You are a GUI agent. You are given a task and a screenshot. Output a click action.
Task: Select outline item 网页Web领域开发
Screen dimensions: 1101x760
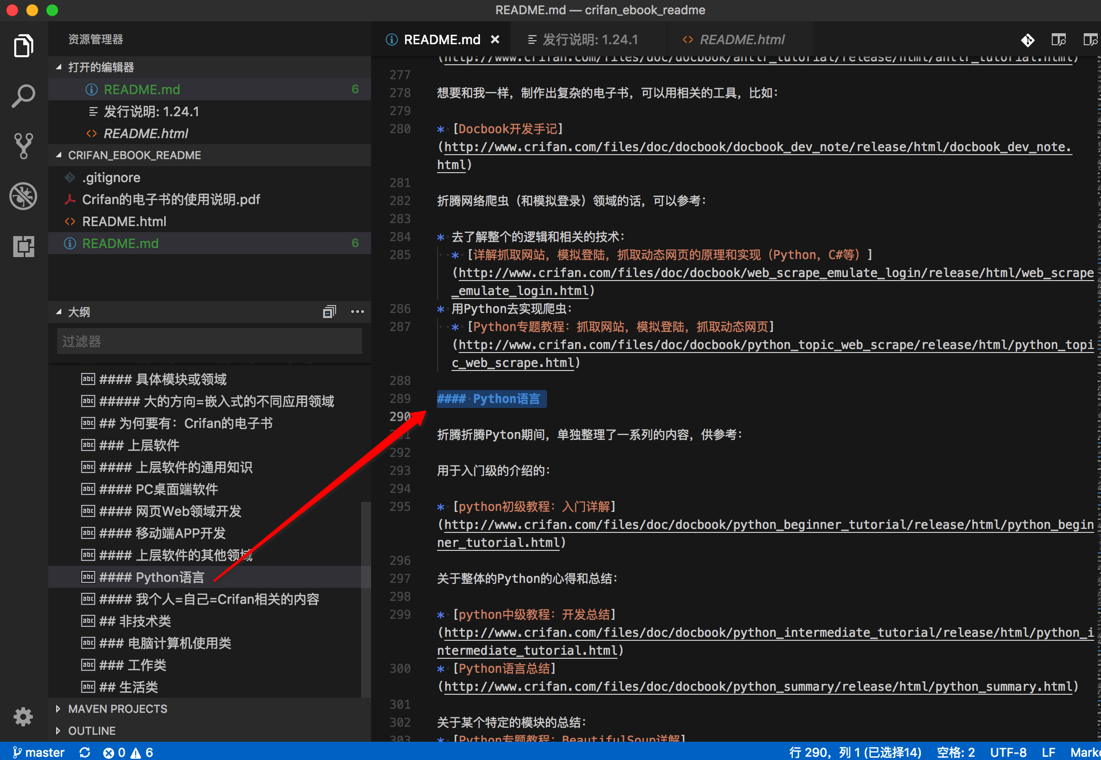[x=204, y=511]
